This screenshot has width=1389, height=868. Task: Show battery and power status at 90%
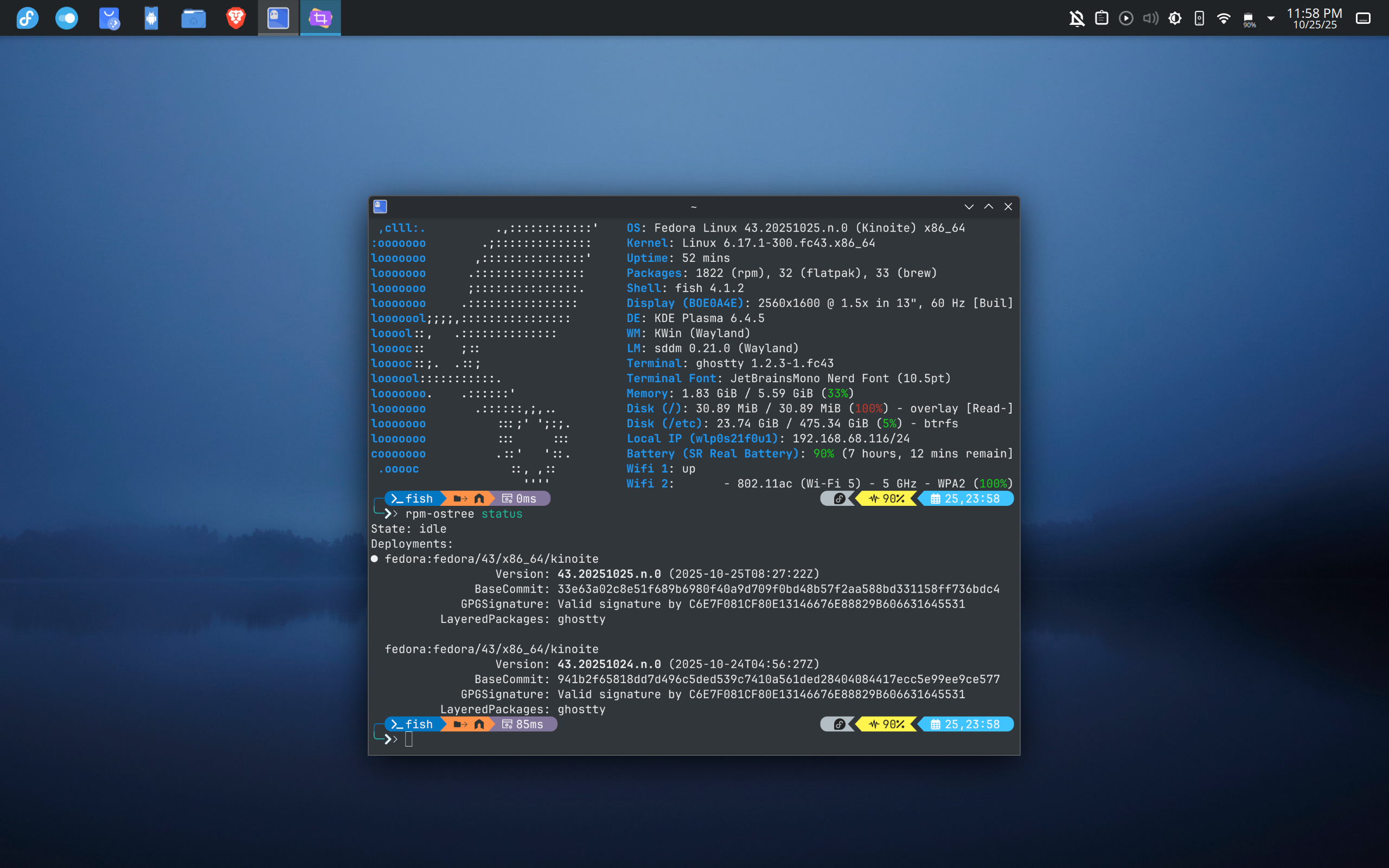[1249, 19]
